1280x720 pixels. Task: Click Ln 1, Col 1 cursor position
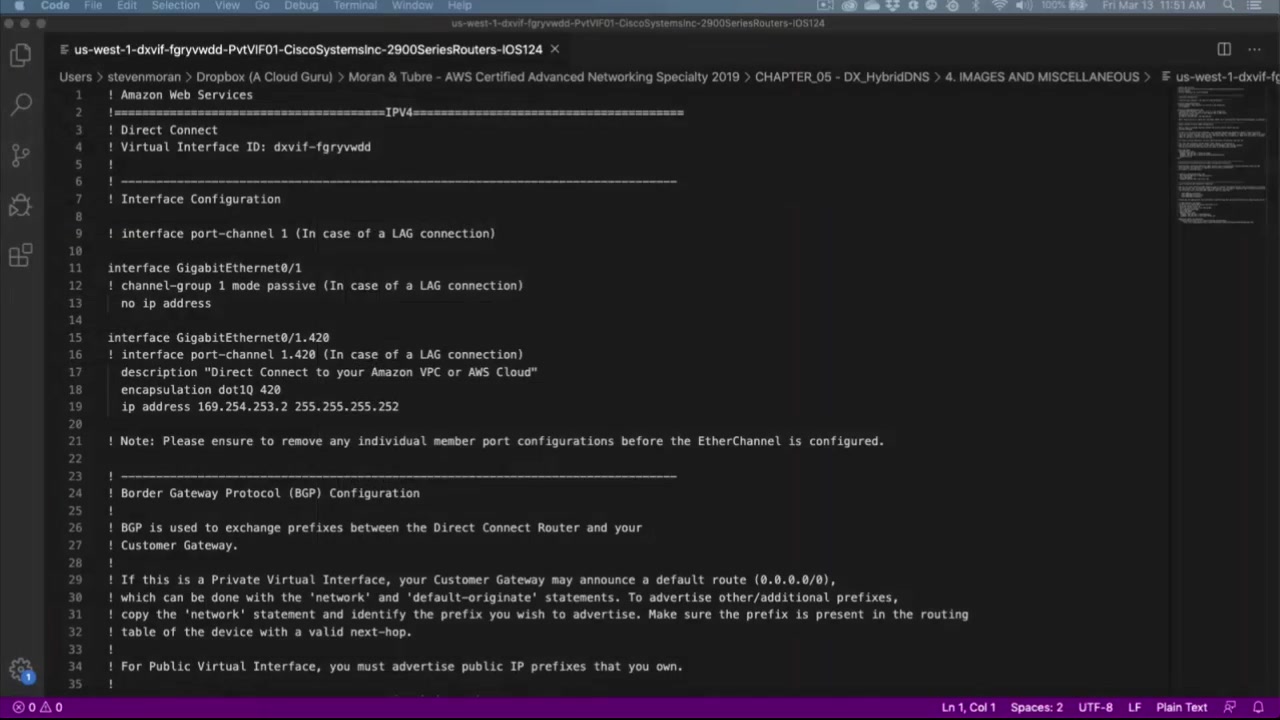click(969, 707)
